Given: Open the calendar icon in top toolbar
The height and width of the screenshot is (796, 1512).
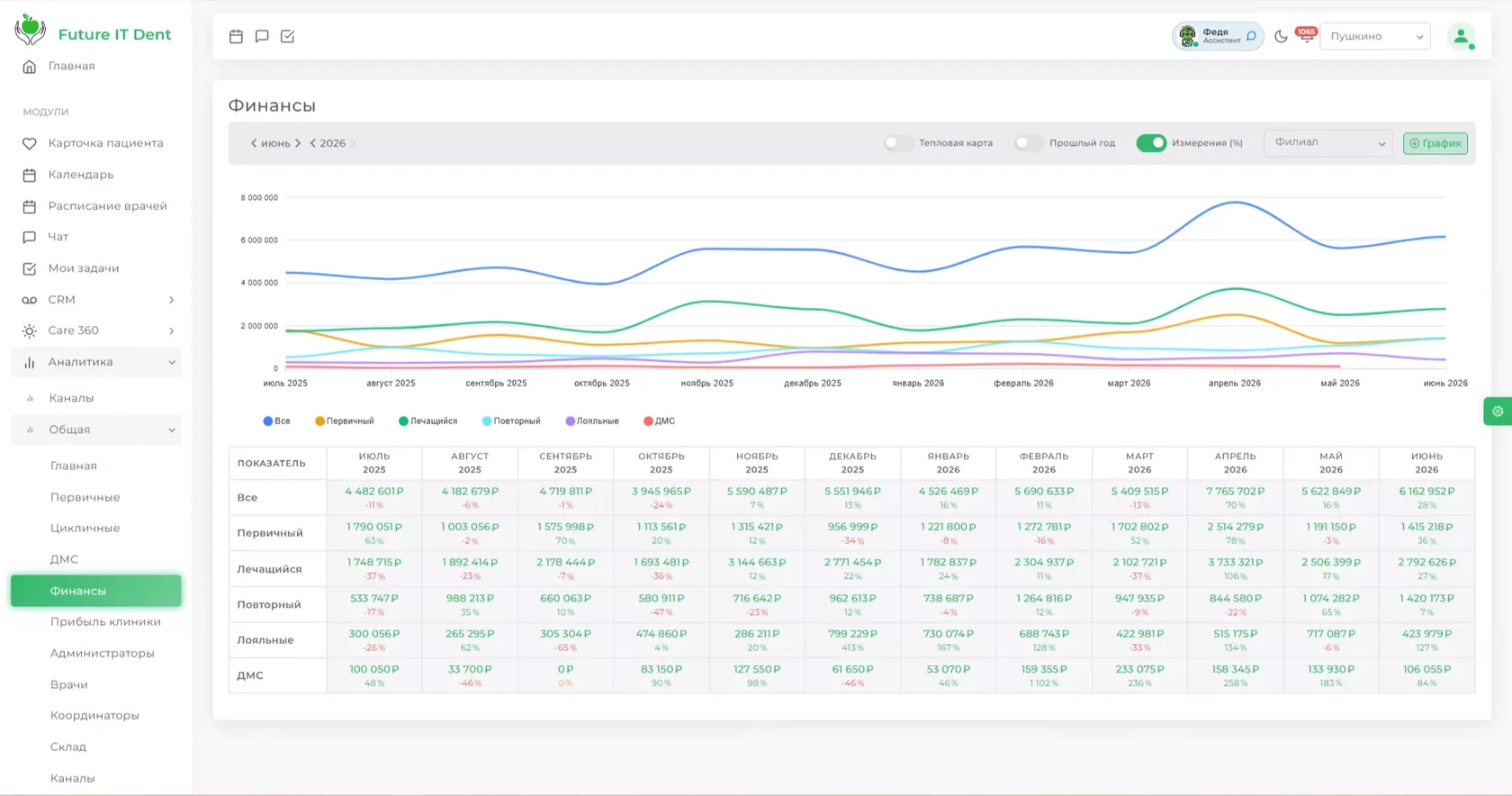Looking at the screenshot, I should point(236,36).
